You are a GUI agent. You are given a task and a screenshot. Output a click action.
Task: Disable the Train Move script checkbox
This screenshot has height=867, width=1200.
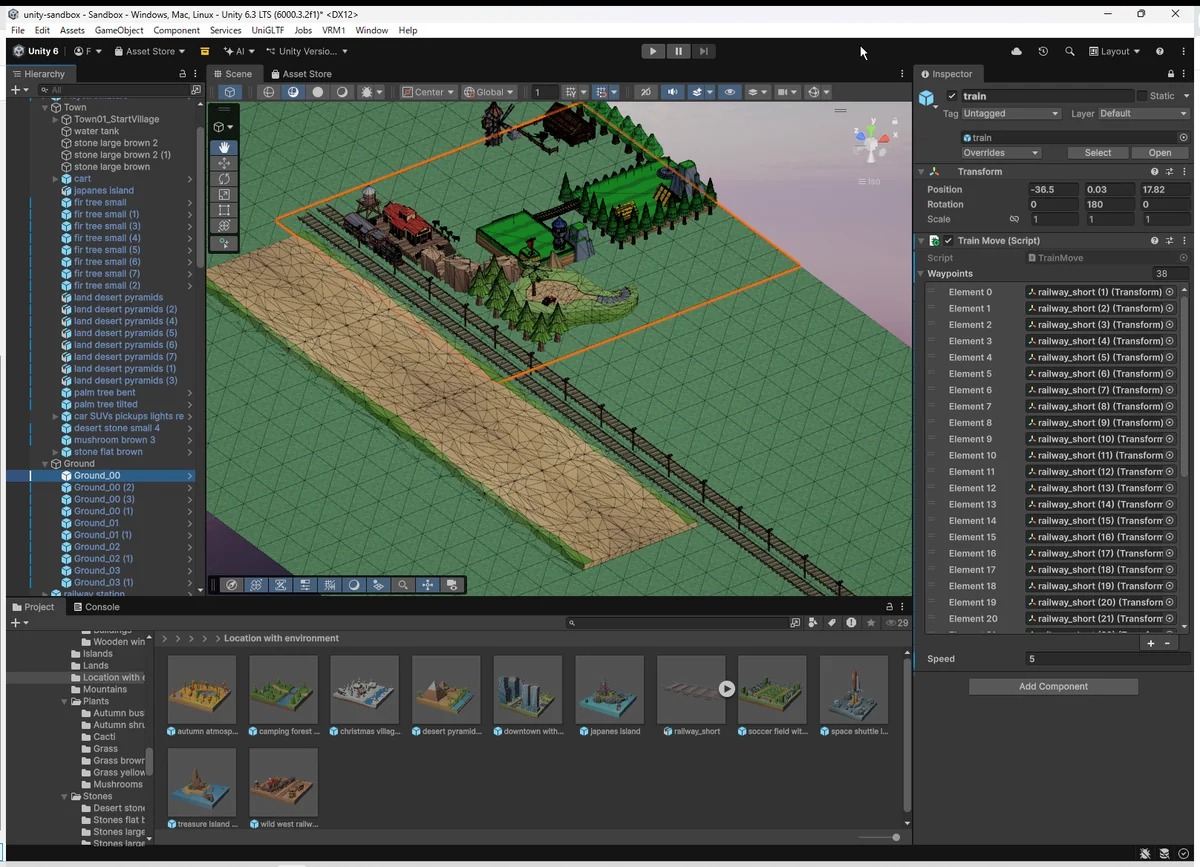[948, 241]
